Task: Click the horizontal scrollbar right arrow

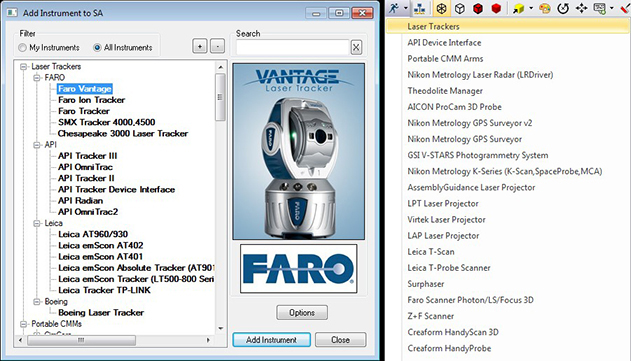Action: pos(208,340)
